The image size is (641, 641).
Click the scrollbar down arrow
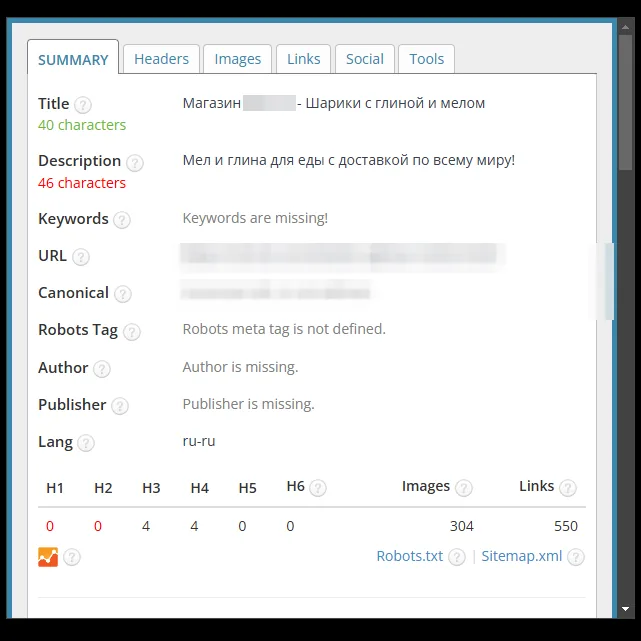pos(625,609)
